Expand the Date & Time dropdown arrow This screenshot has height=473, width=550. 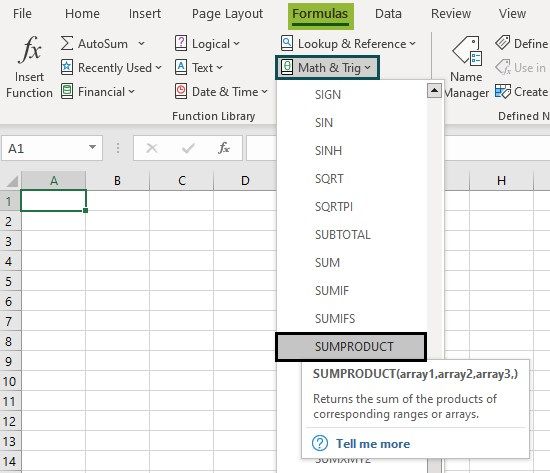(264, 92)
